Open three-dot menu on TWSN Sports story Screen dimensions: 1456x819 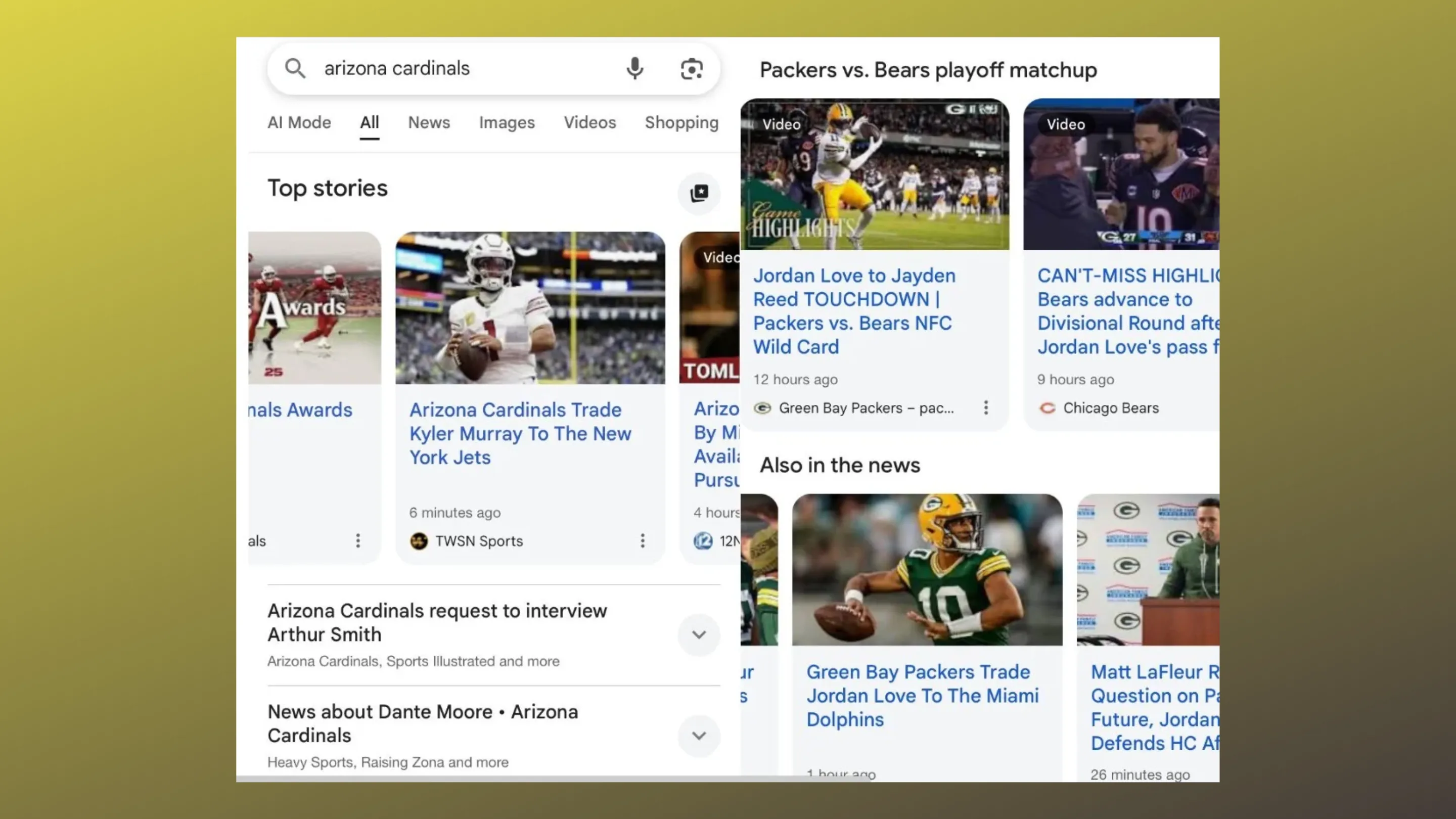pyautogui.click(x=642, y=541)
